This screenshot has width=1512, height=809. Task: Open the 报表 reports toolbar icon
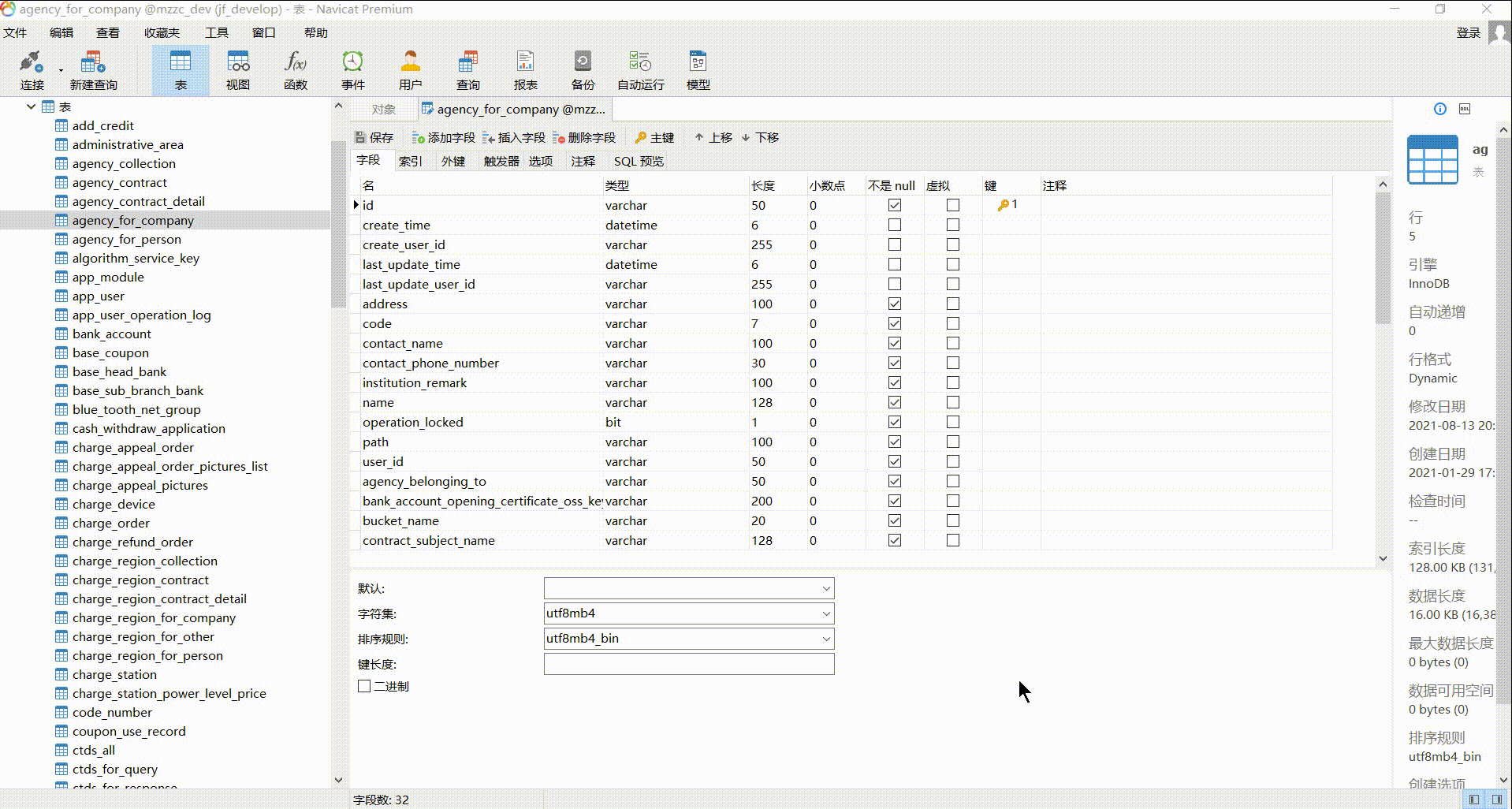[525, 69]
